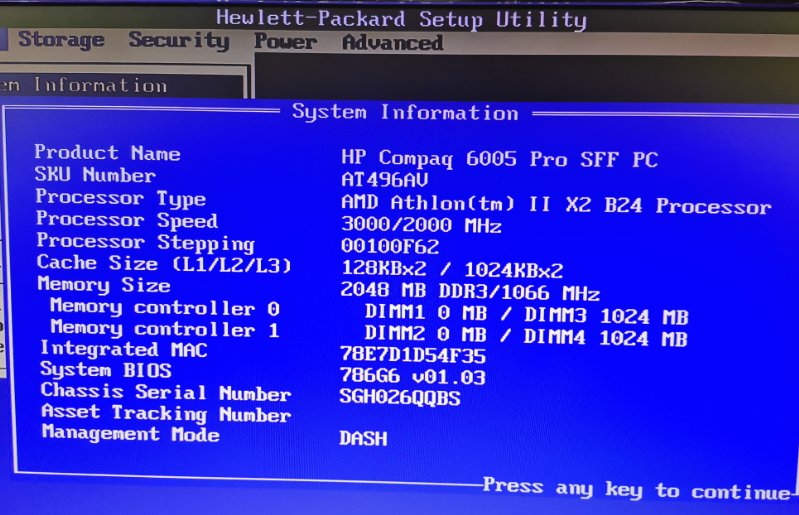Select the 3000/2000 MHz value
Viewport: 799px width, 515px height.
point(421,225)
